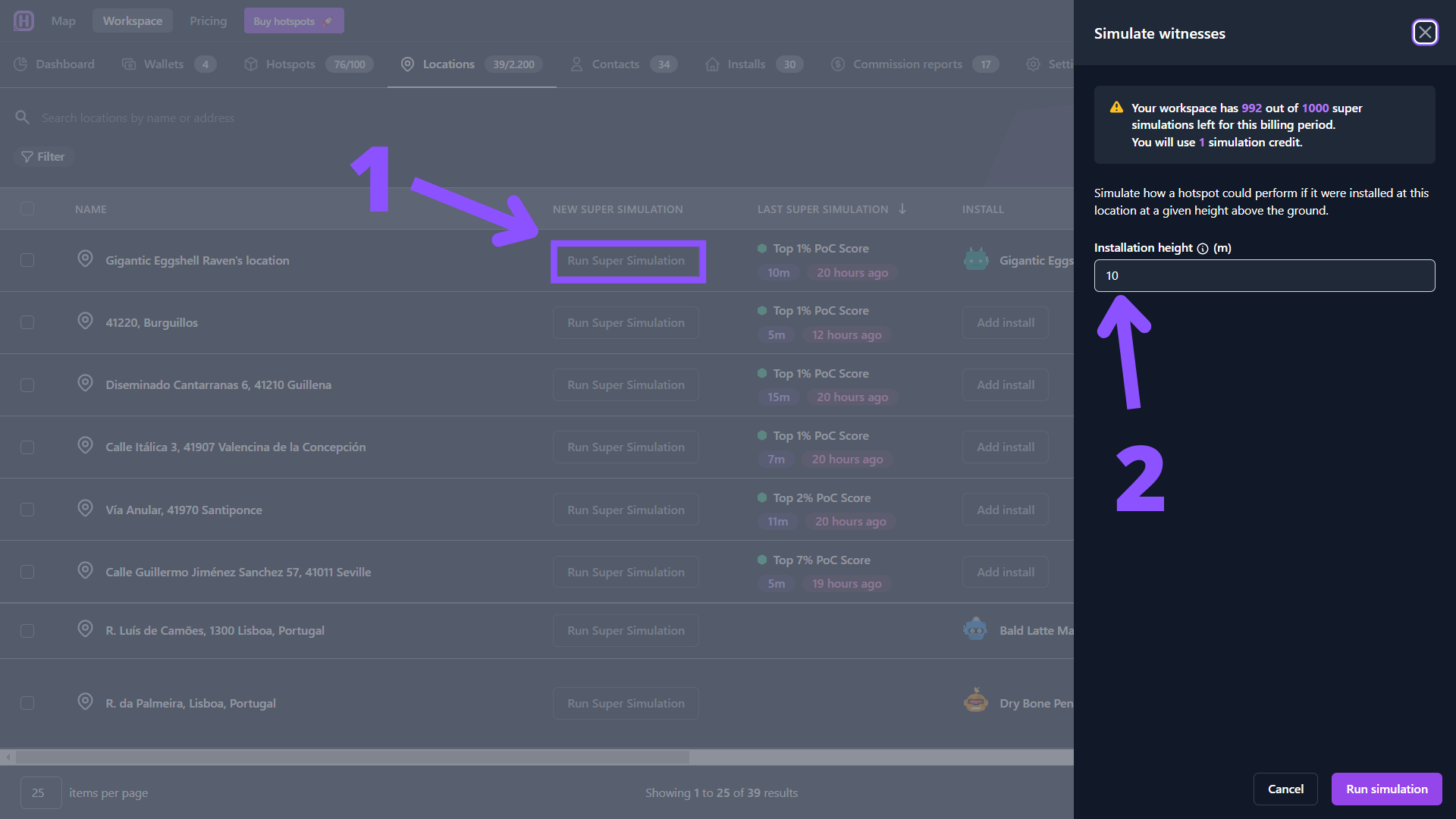Viewport: 1456px width, 819px height.
Task: Open the Pricing menu item
Action: pos(209,21)
